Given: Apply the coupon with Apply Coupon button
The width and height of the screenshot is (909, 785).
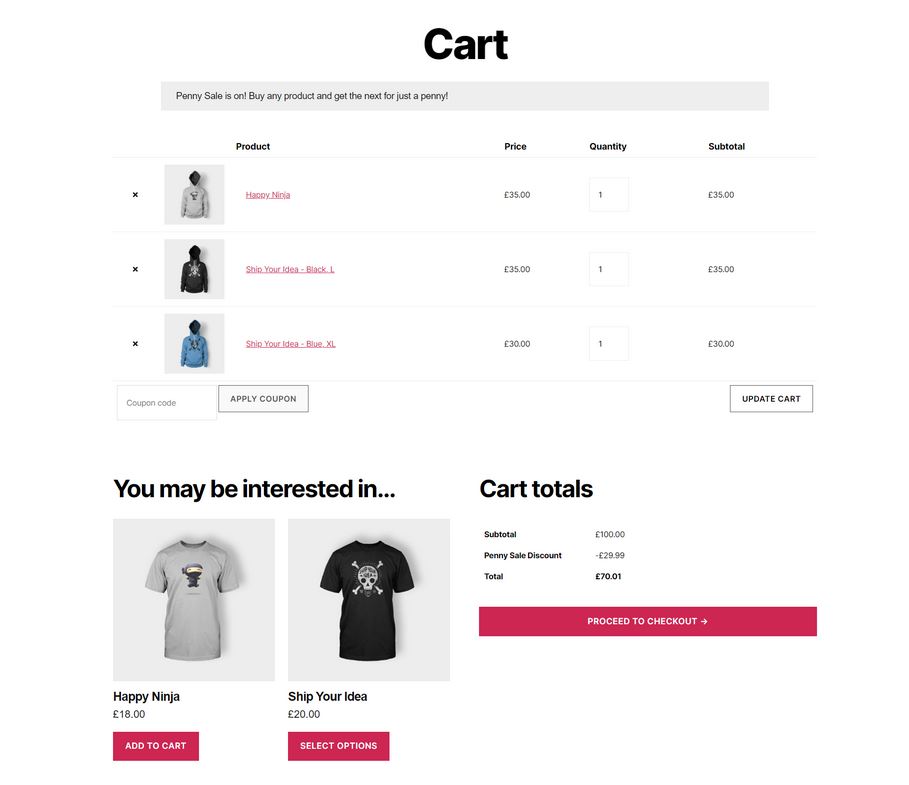Looking at the screenshot, I should click(x=263, y=399).
